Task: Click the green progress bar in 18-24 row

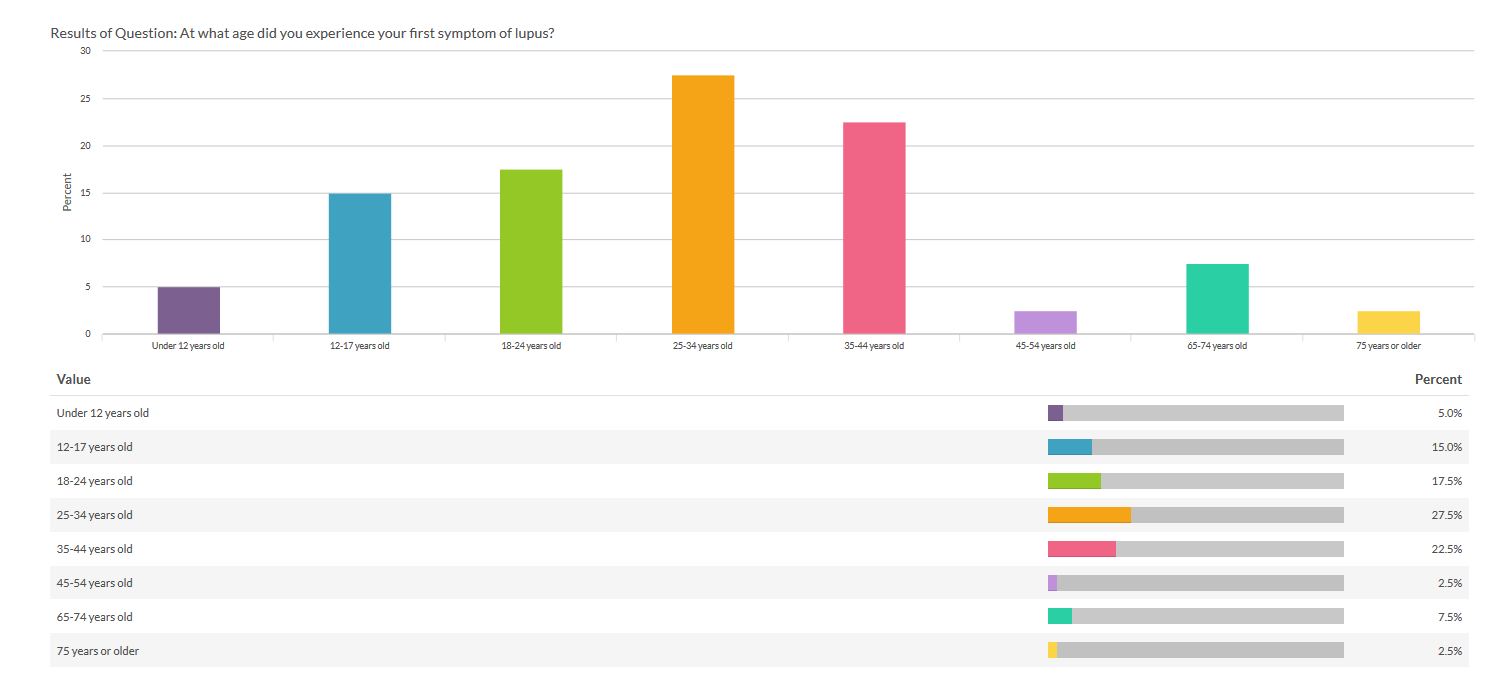Action: pos(1074,481)
